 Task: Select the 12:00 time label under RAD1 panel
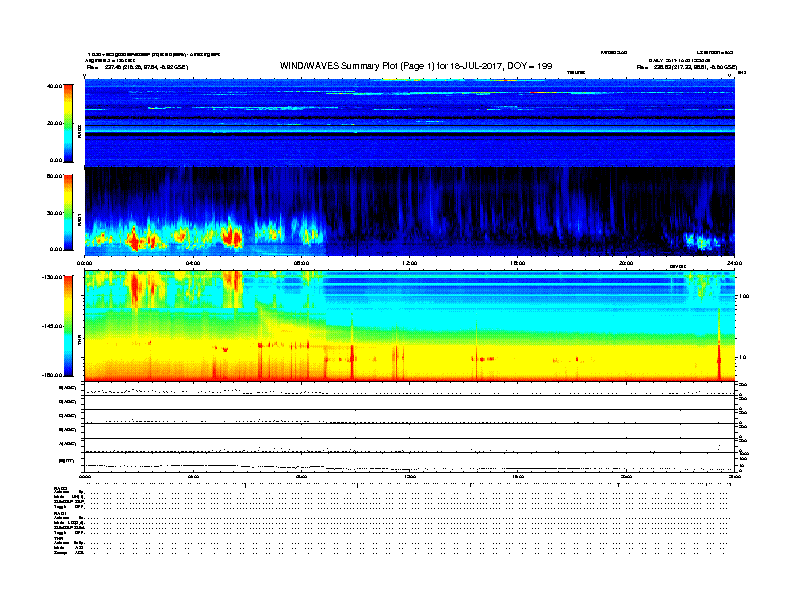point(409,263)
